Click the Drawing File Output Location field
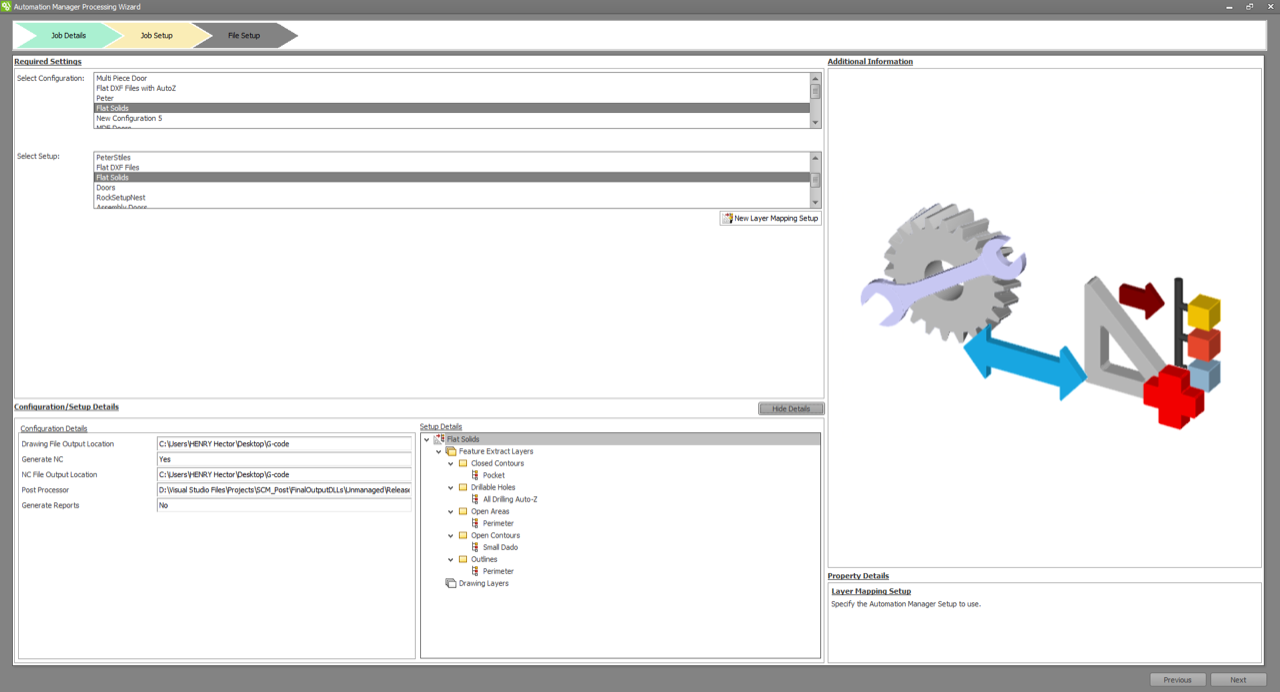1280x692 pixels. (x=284, y=444)
